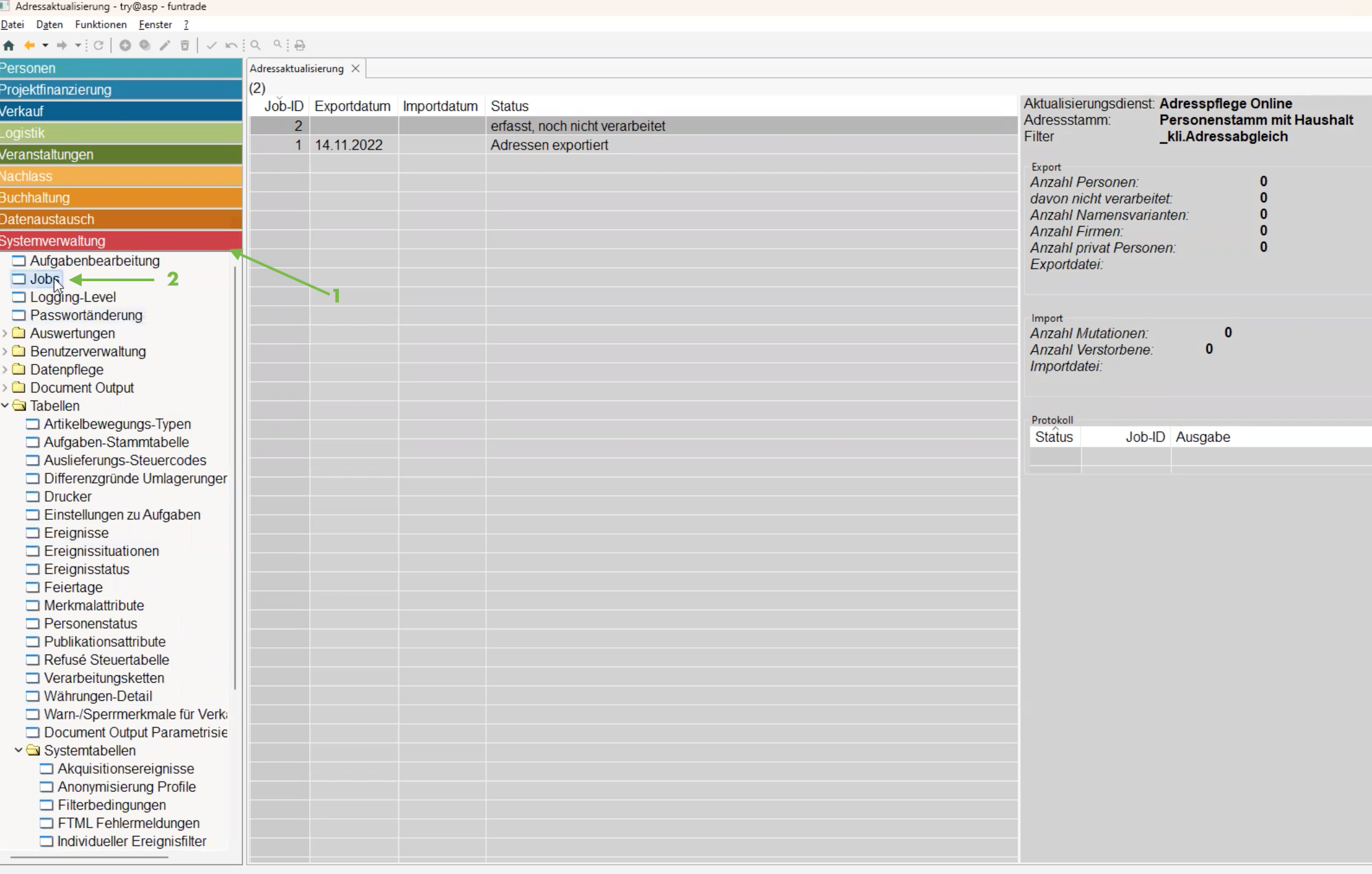This screenshot has height=874, width=1372.
Task: Close the Adressaktualisierung tab
Action: [x=355, y=69]
